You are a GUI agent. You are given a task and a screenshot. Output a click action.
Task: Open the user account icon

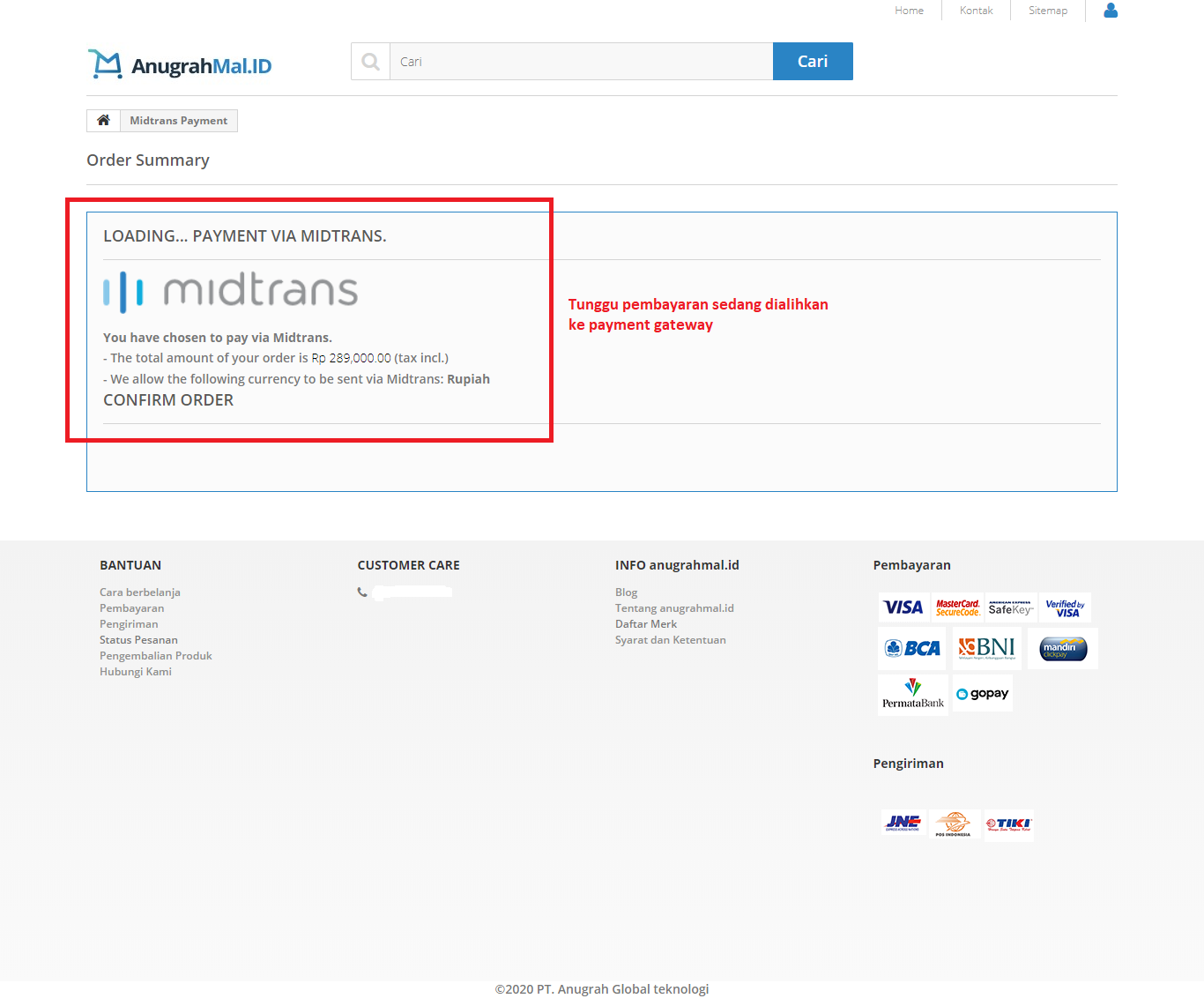point(1111,10)
